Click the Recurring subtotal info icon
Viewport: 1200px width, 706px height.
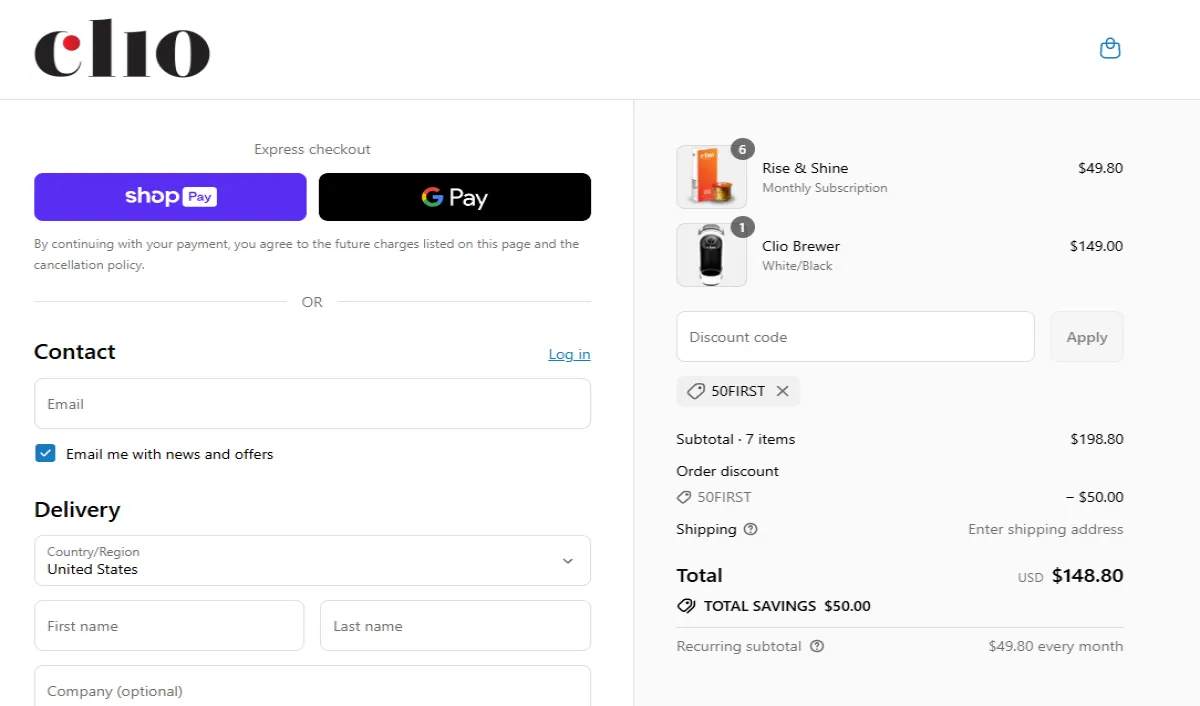(x=817, y=646)
